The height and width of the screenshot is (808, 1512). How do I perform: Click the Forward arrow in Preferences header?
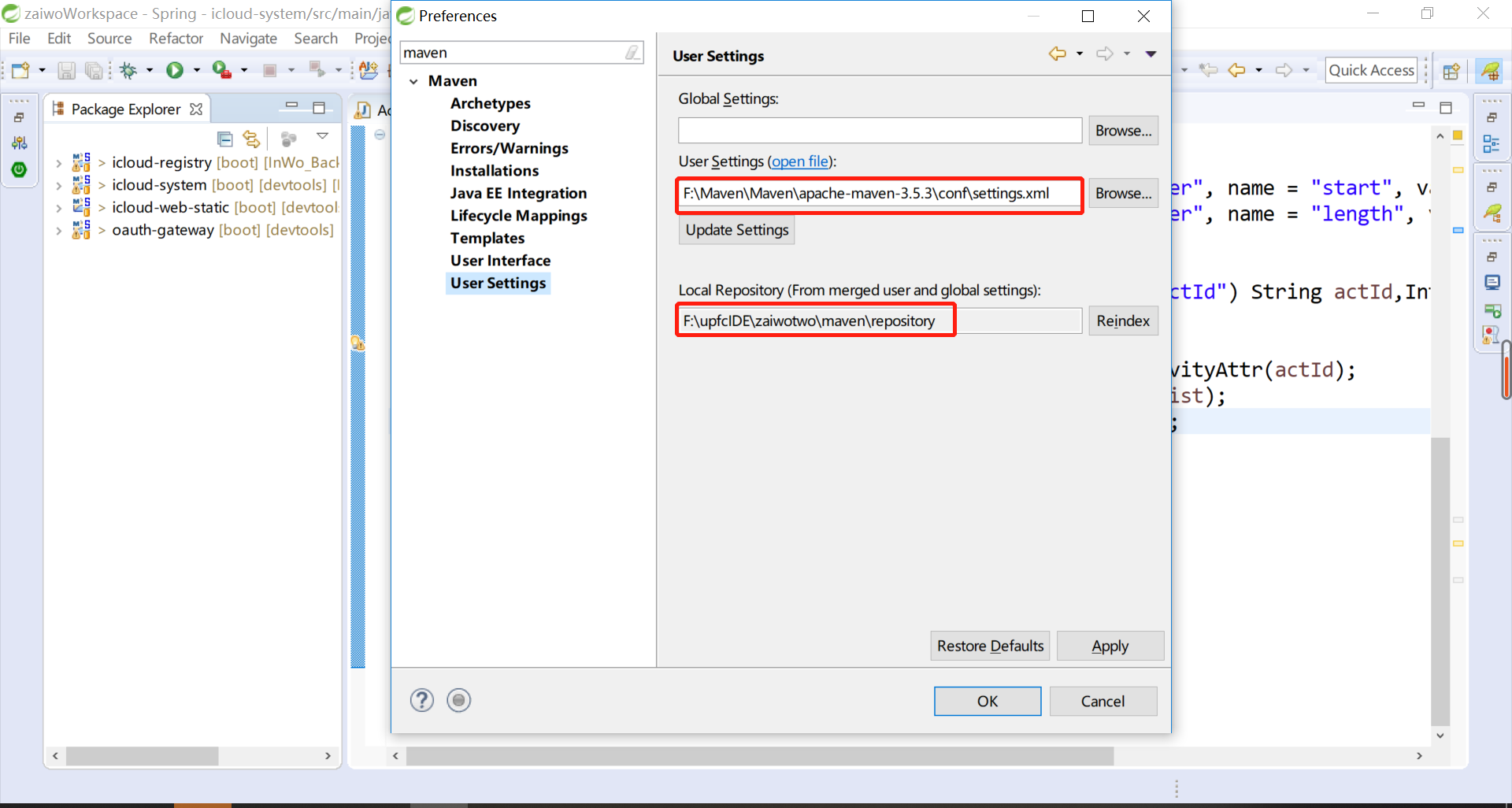click(x=1105, y=54)
